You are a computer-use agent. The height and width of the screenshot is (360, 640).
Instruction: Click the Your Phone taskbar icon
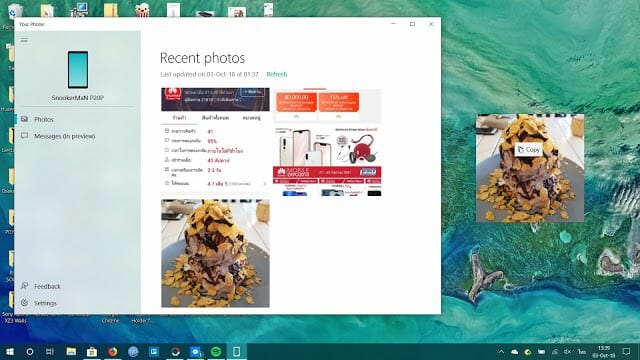pyautogui.click(x=236, y=351)
